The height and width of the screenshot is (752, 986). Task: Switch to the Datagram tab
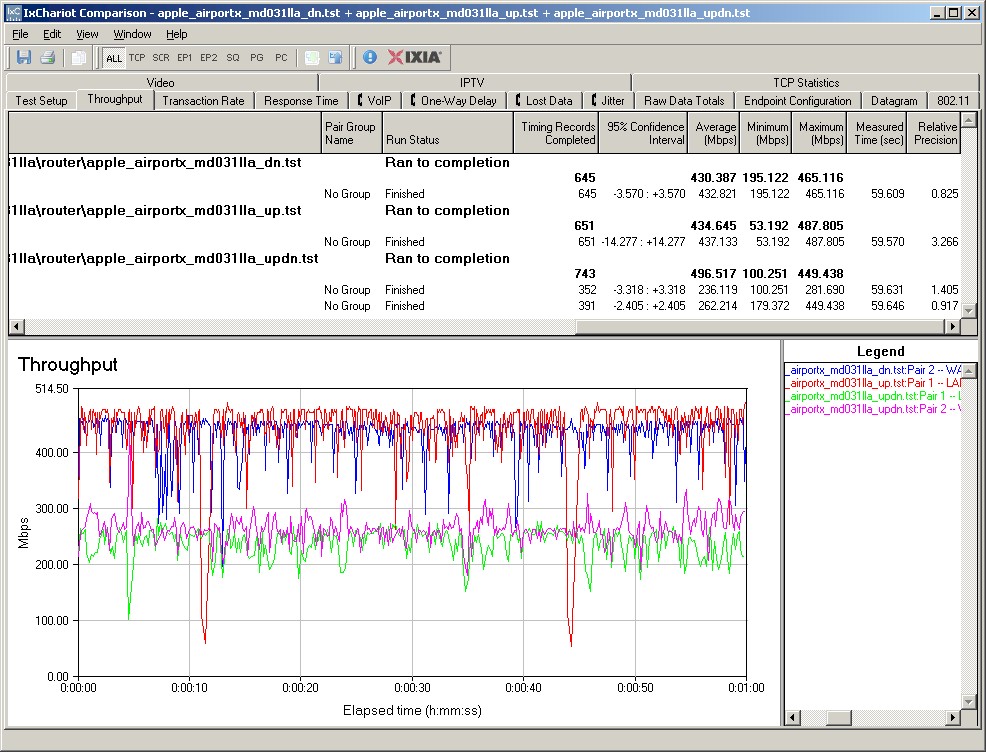point(894,101)
